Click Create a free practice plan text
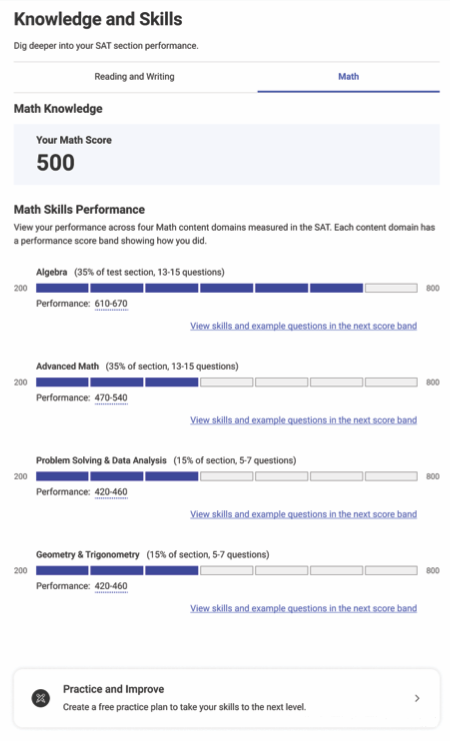 (x=184, y=707)
